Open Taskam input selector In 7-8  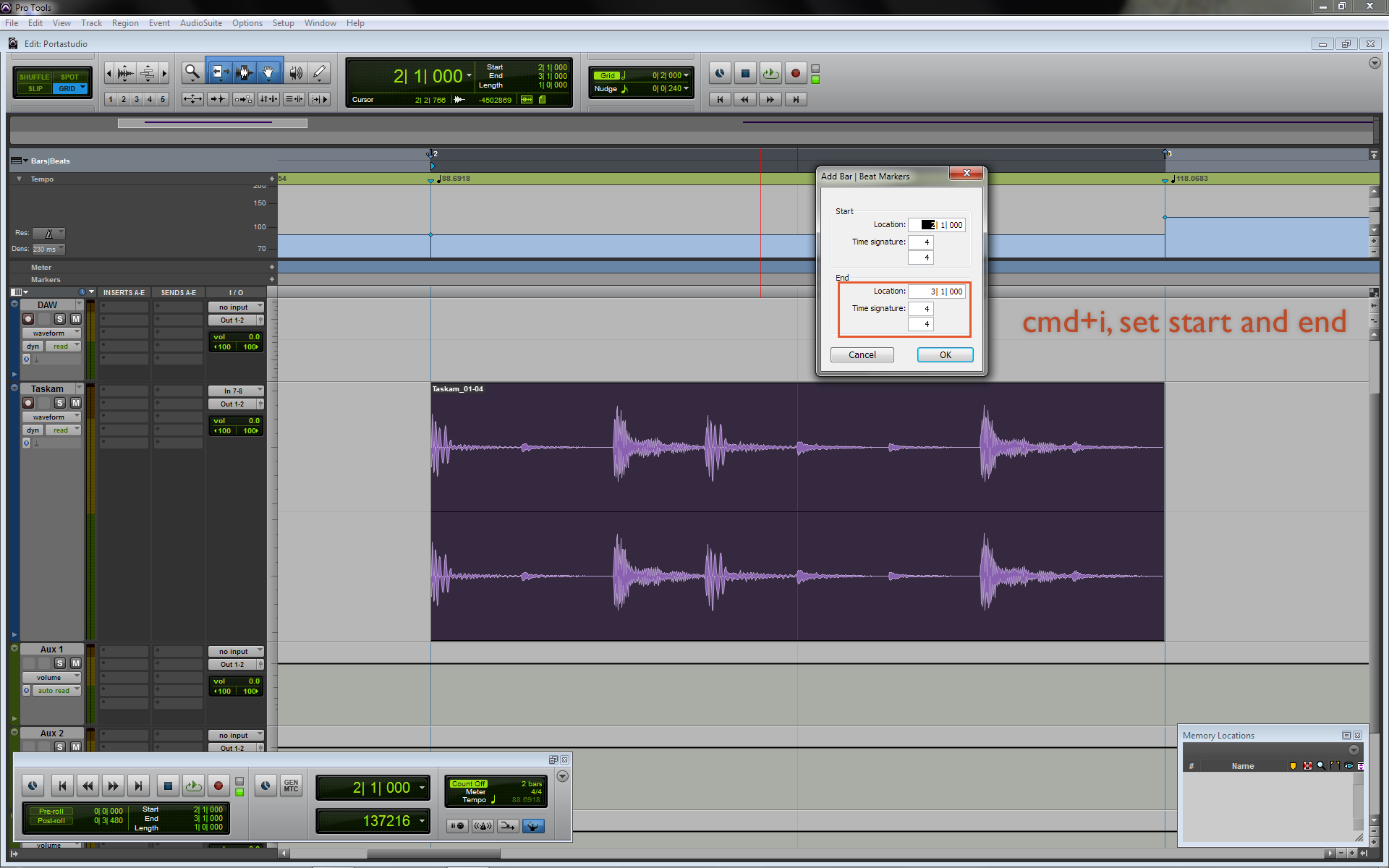click(x=236, y=391)
